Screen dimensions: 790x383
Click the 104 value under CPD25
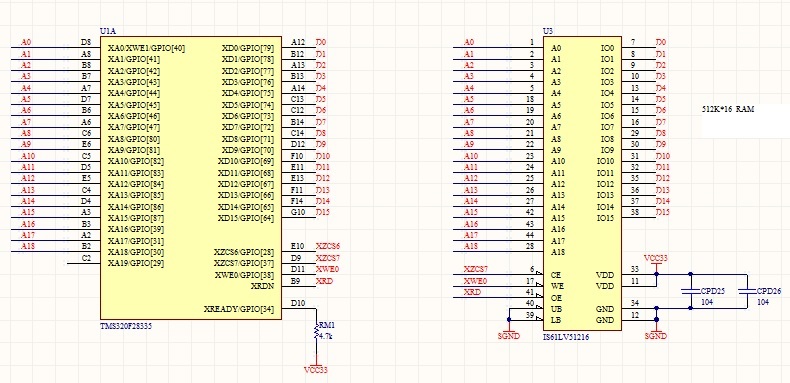(707, 301)
